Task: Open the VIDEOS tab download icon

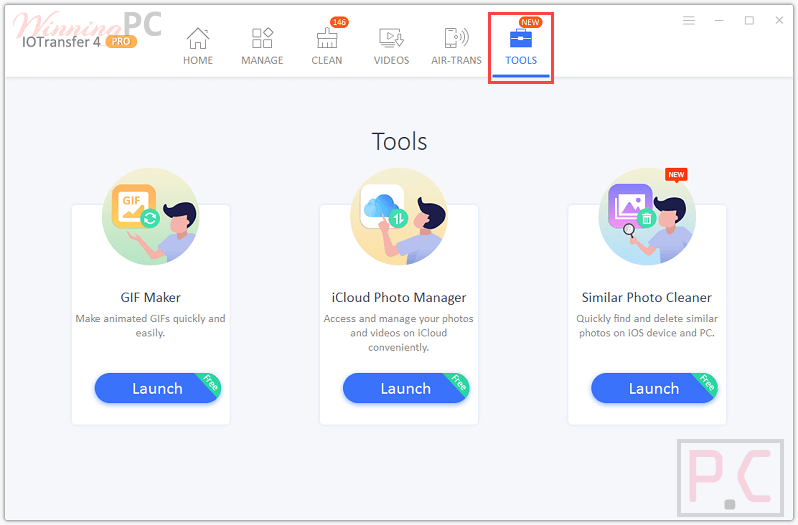Action: [x=391, y=38]
